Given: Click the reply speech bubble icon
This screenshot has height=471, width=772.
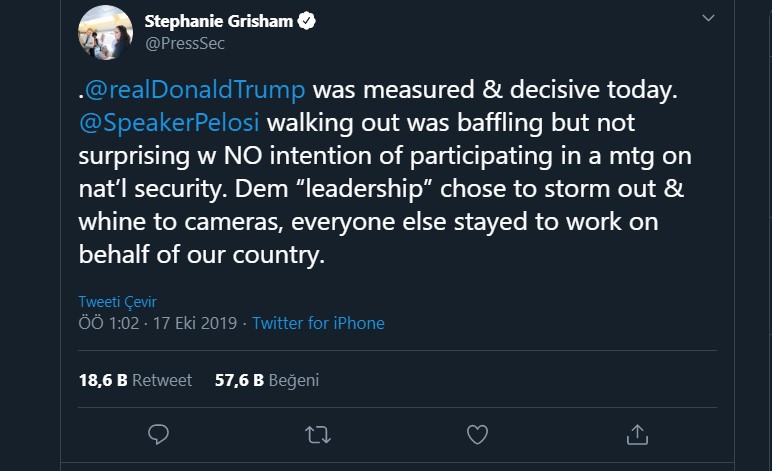Looking at the screenshot, I should click(x=158, y=434).
